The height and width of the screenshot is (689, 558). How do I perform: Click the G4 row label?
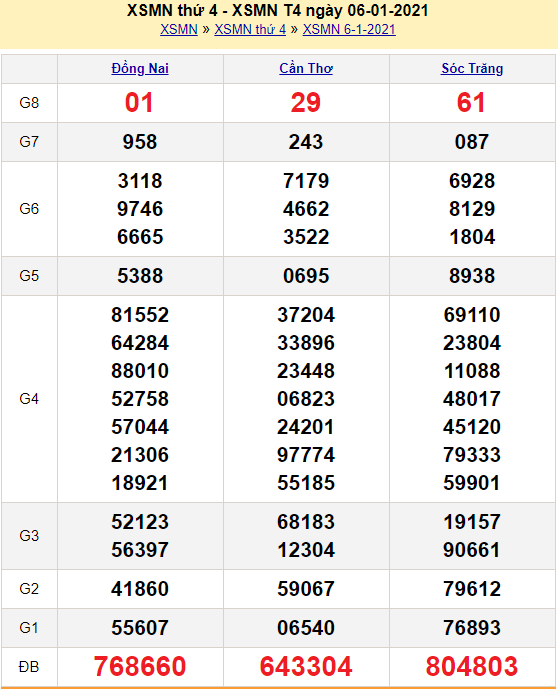coord(29,399)
